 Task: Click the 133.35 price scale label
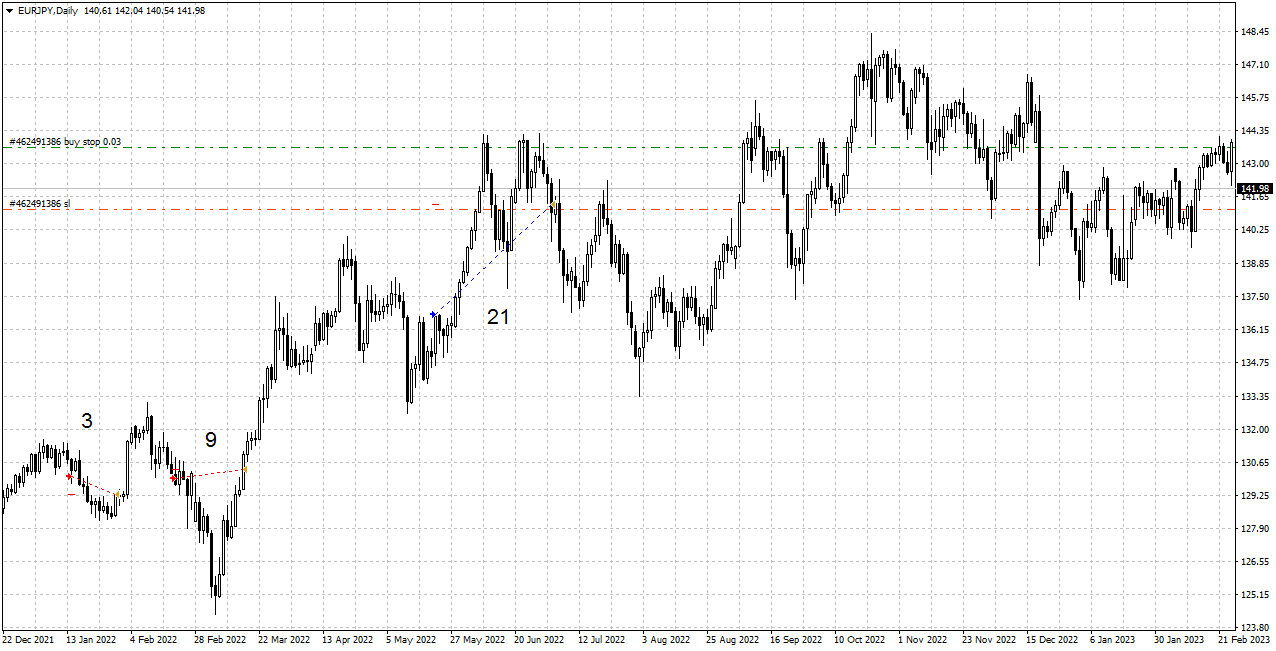pos(1255,397)
